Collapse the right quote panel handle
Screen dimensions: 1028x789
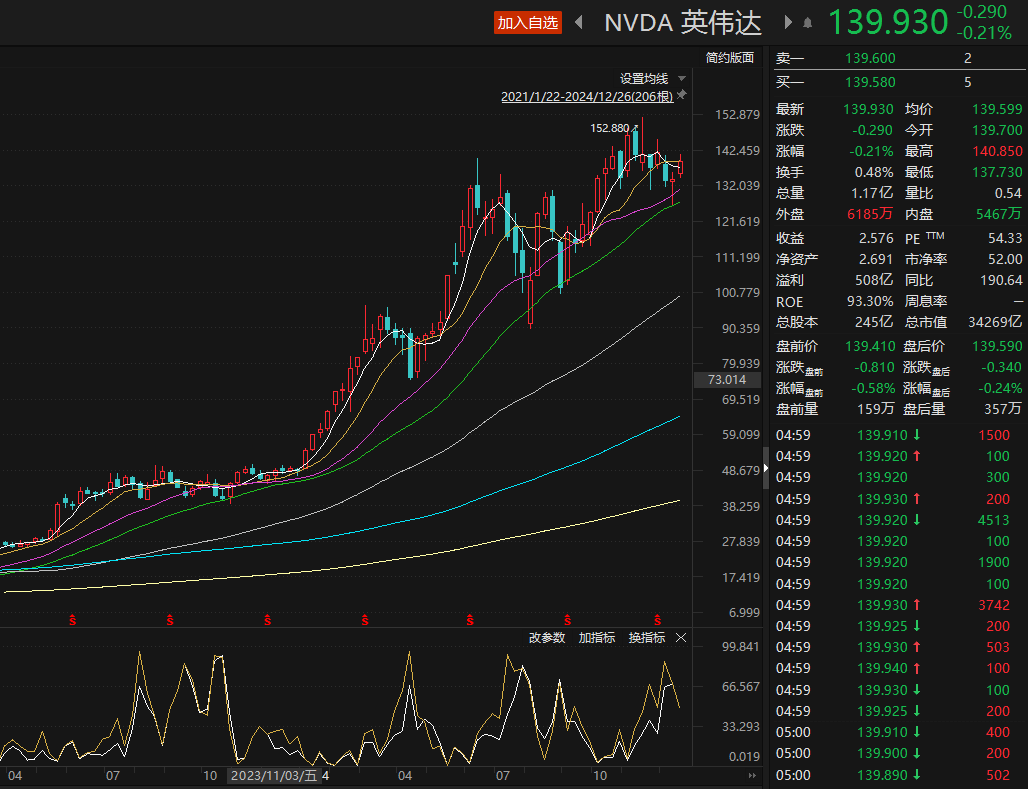(766, 467)
